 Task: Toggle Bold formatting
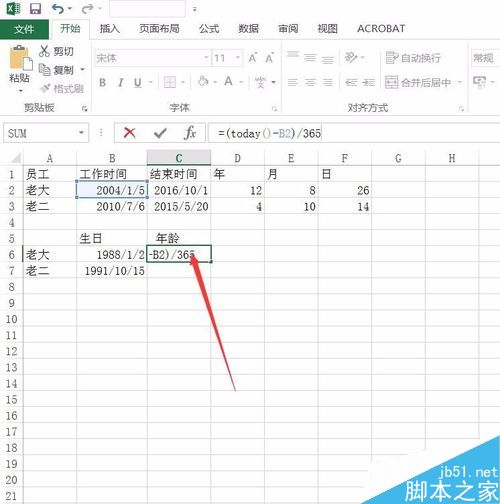tap(103, 82)
